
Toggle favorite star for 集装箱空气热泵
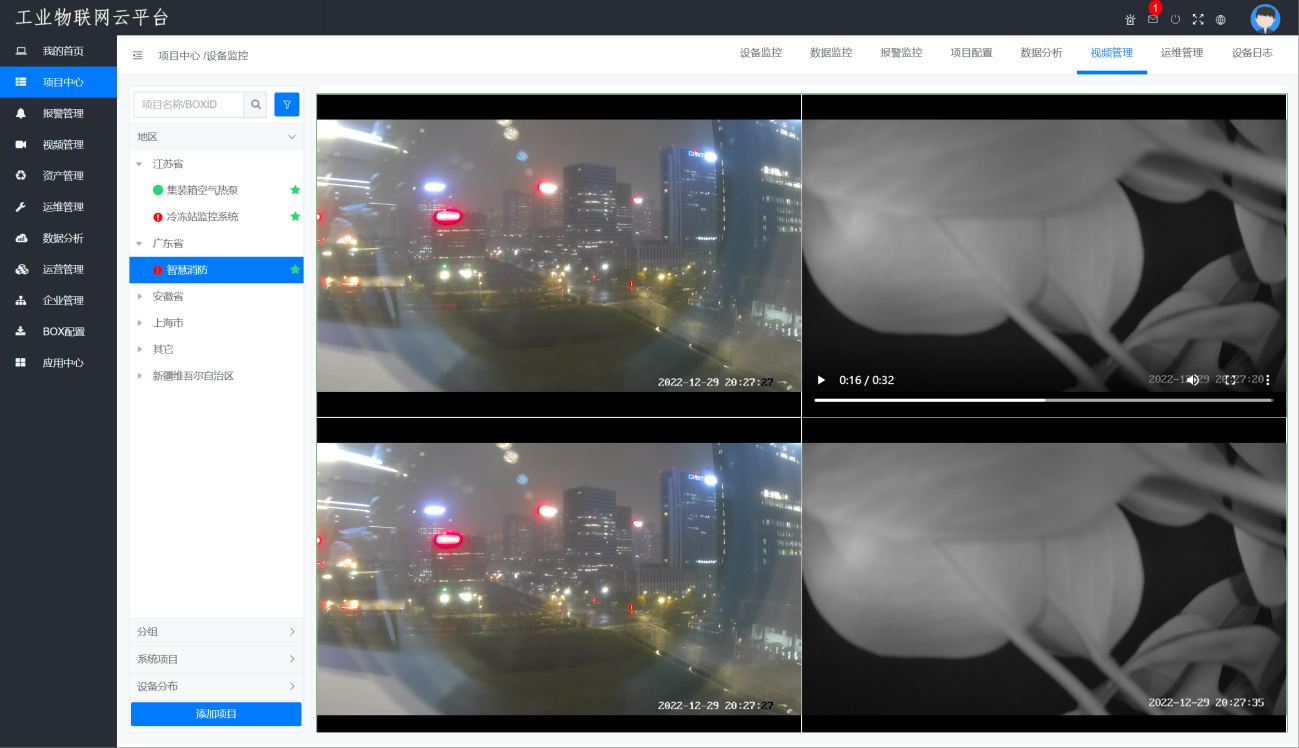[295, 190]
